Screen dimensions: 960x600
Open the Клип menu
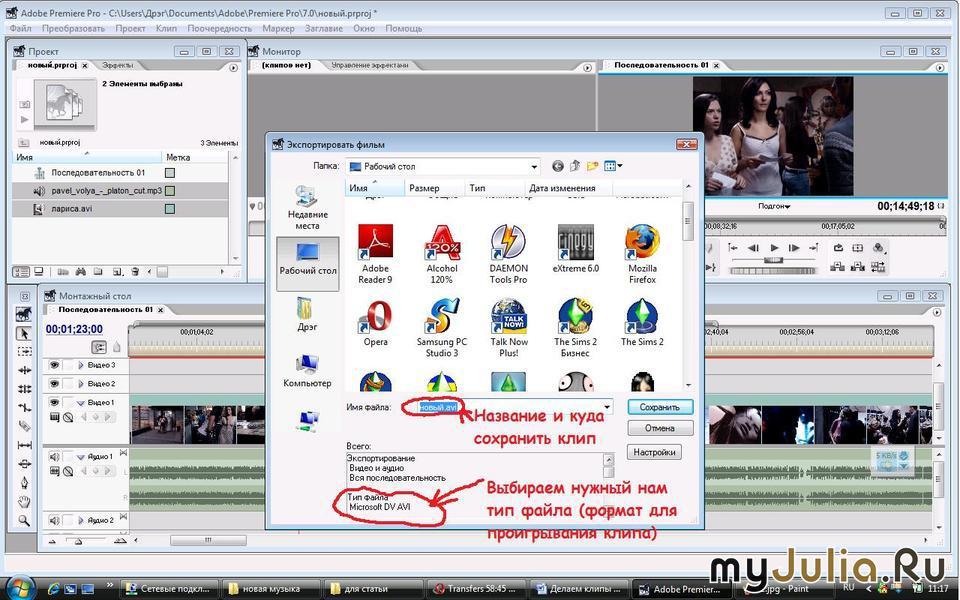pos(166,28)
